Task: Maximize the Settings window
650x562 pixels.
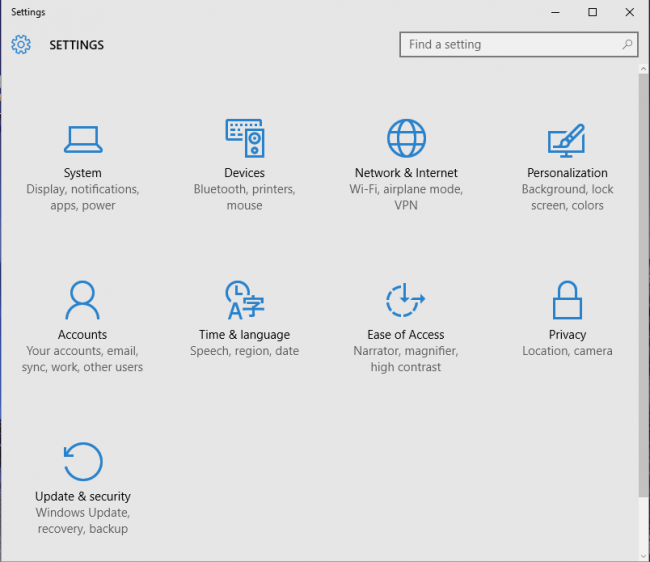Action: (x=593, y=12)
